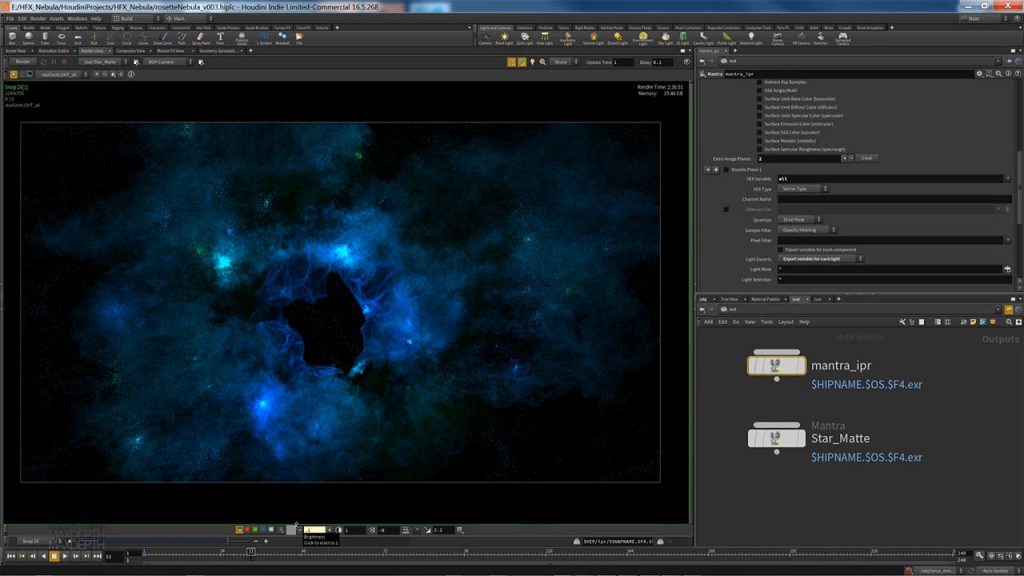1024x576 pixels.
Task: Toggle Disable Plane 1 checkbox
Action: click(x=726, y=170)
